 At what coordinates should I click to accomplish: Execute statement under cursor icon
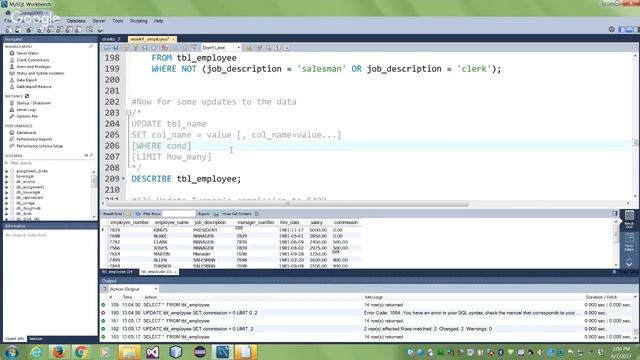(x=136, y=48)
